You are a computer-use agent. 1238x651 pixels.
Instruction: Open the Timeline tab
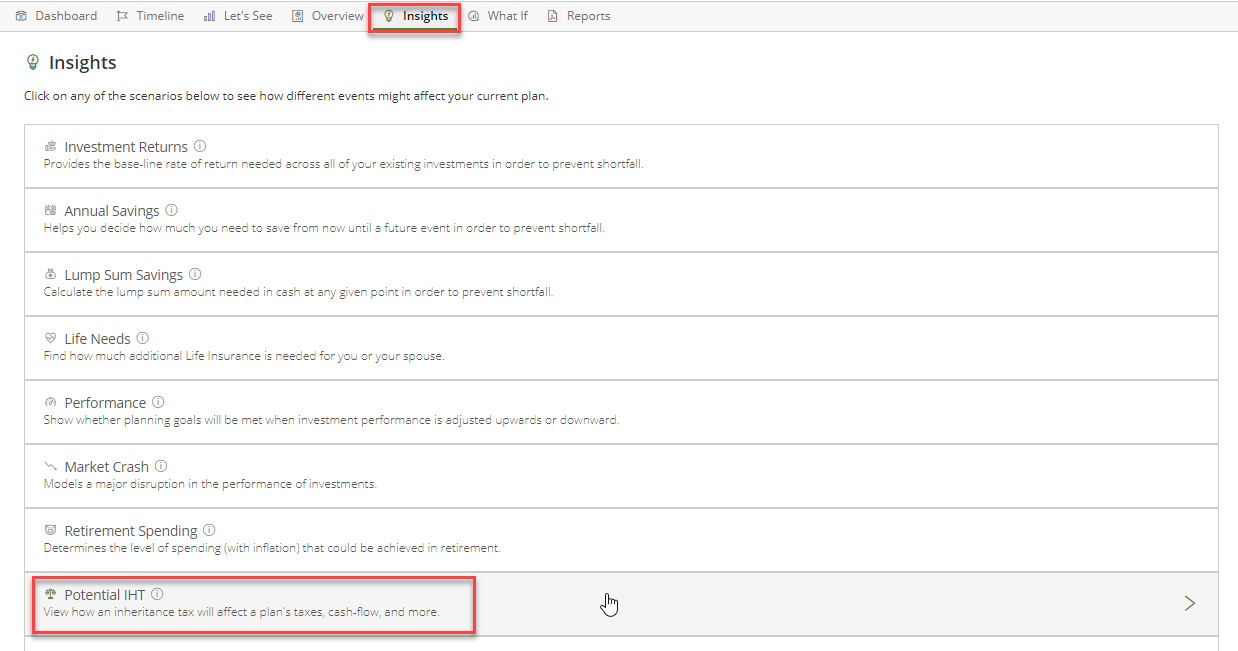pos(151,16)
